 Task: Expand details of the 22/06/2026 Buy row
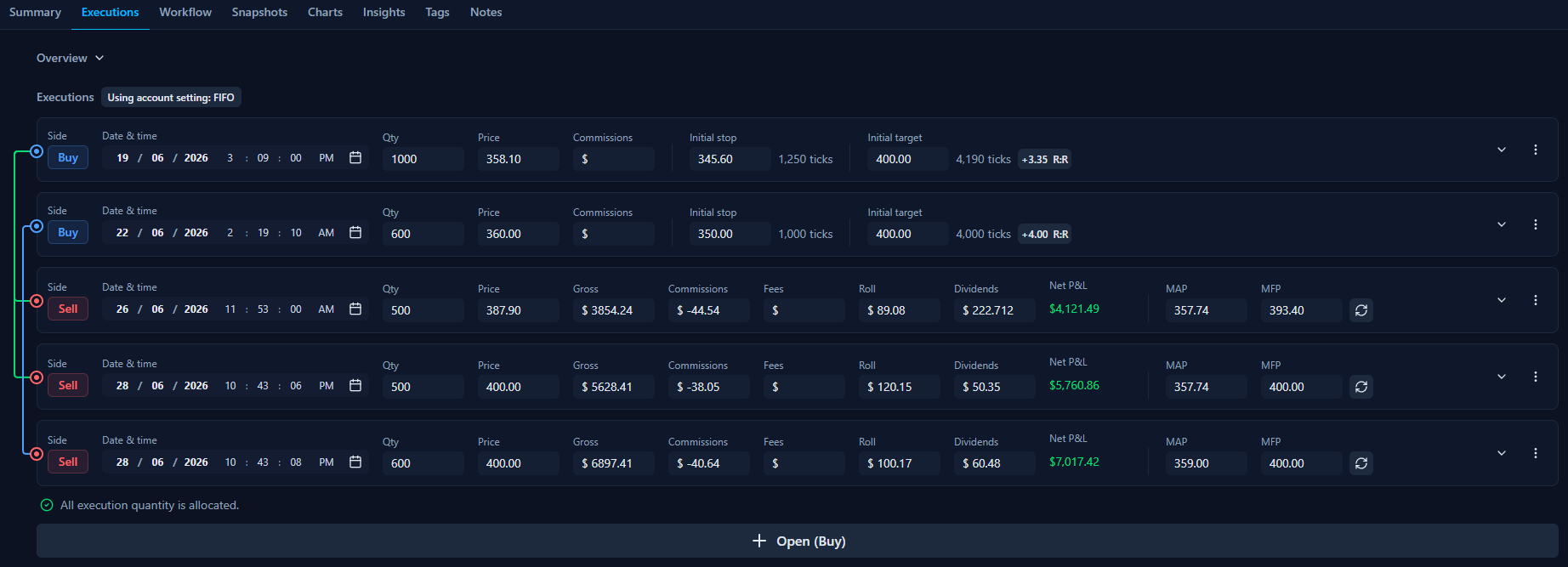(1501, 224)
